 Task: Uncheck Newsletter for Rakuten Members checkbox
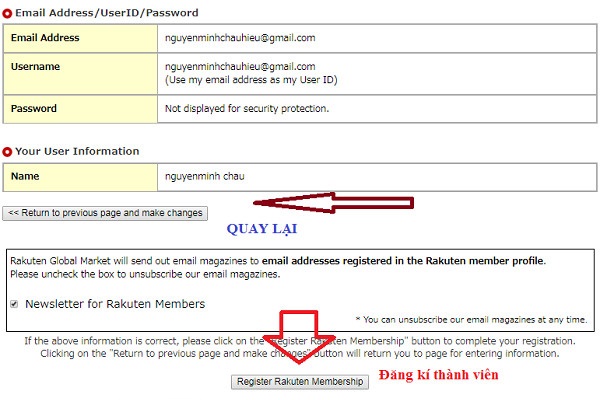(14, 304)
